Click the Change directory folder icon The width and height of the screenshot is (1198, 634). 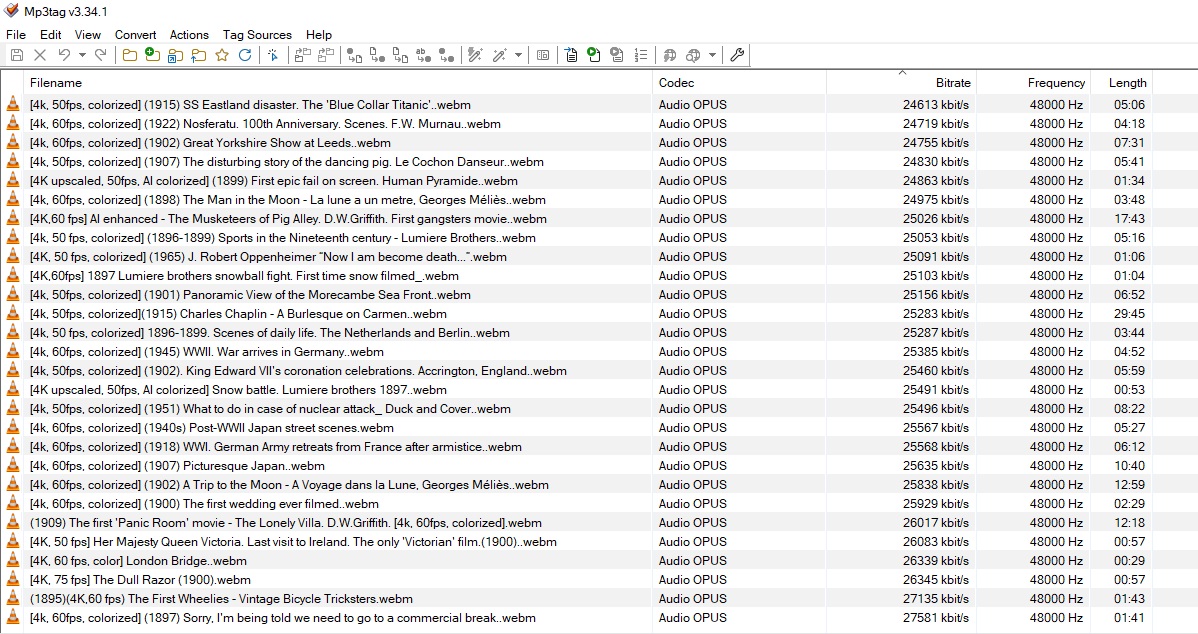click(130, 55)
